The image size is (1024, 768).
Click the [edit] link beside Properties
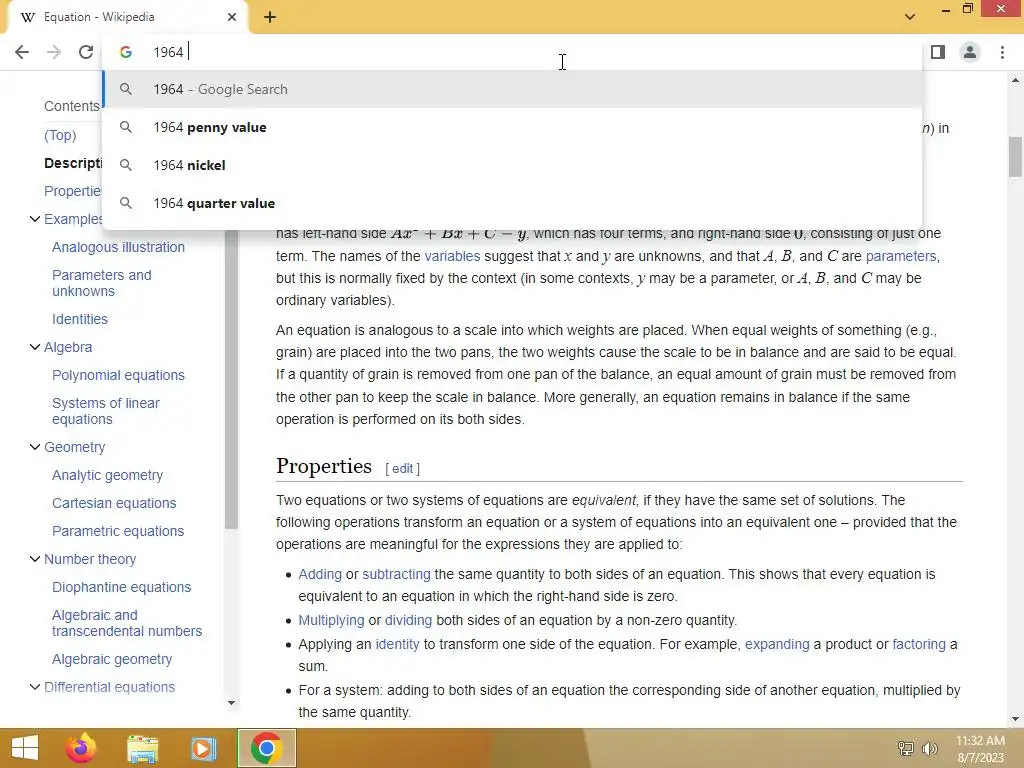click(x=402, y=468)
